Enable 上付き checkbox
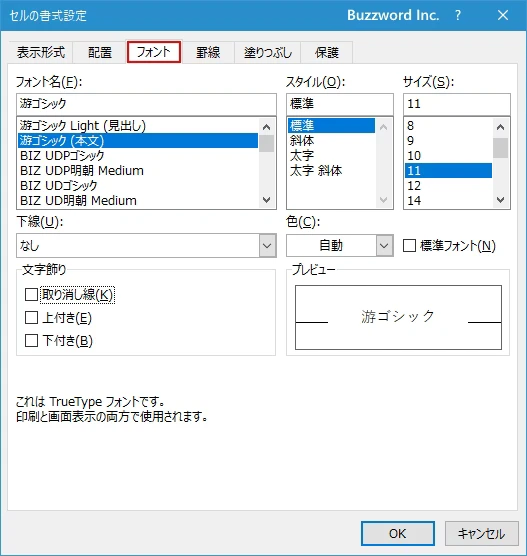The width and height of the screenshot is (527, 556). [x=31, y=317]
